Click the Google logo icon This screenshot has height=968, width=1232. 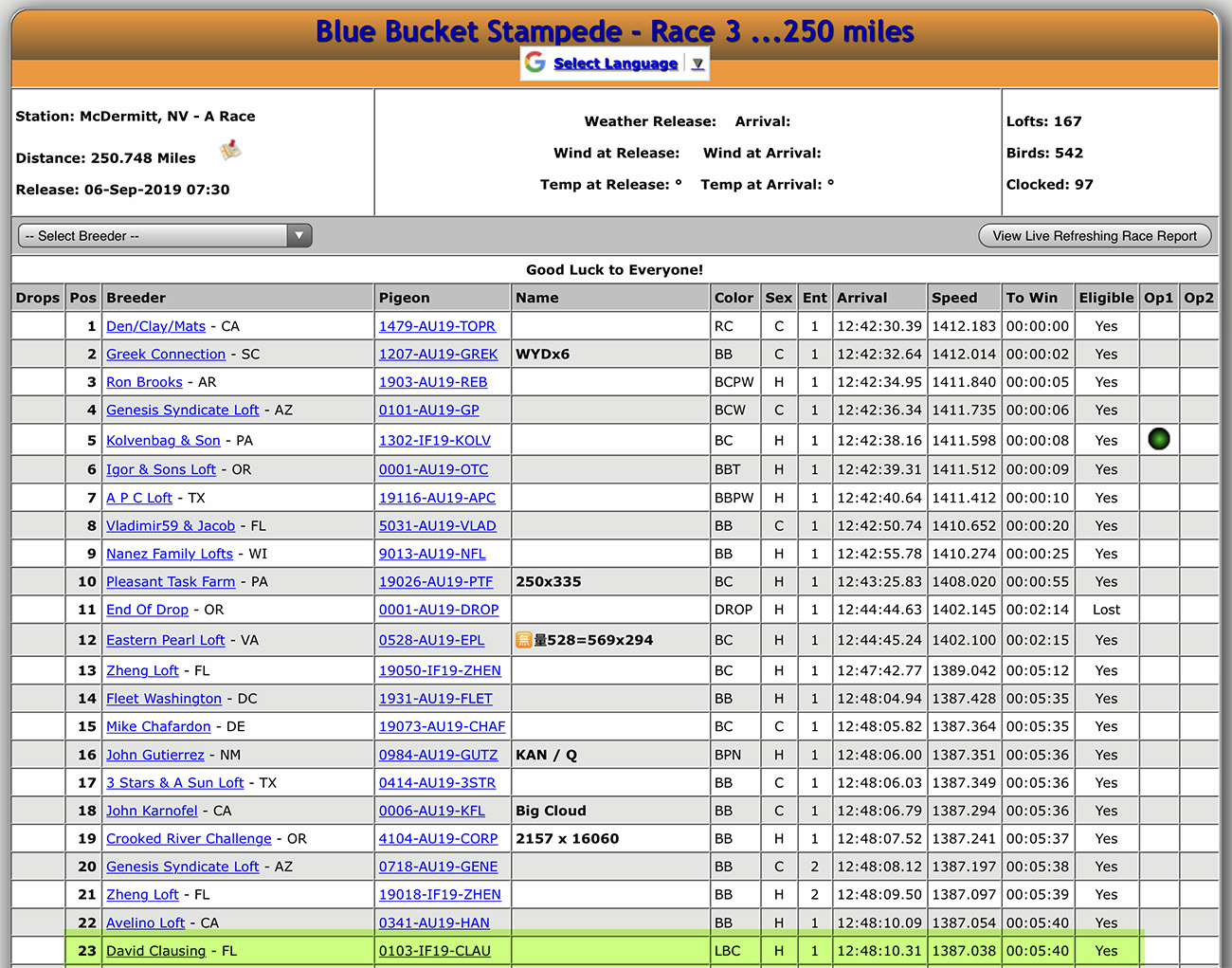535,63
